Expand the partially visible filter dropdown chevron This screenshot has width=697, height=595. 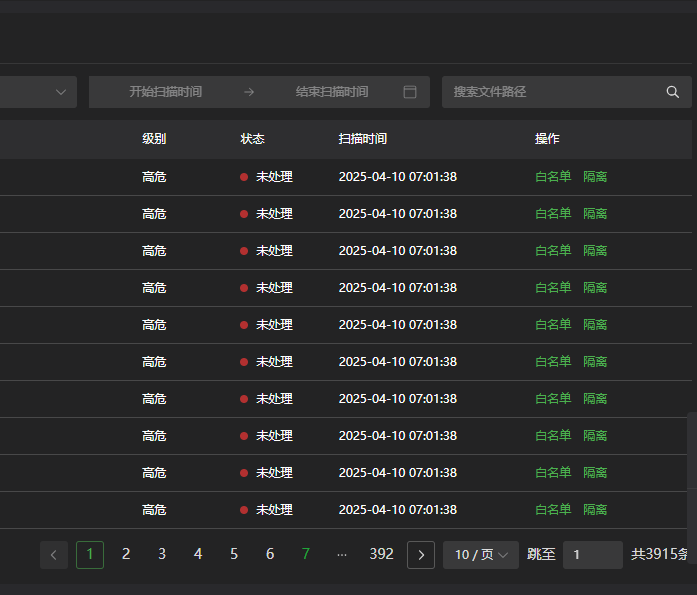(x=61, y=92)
